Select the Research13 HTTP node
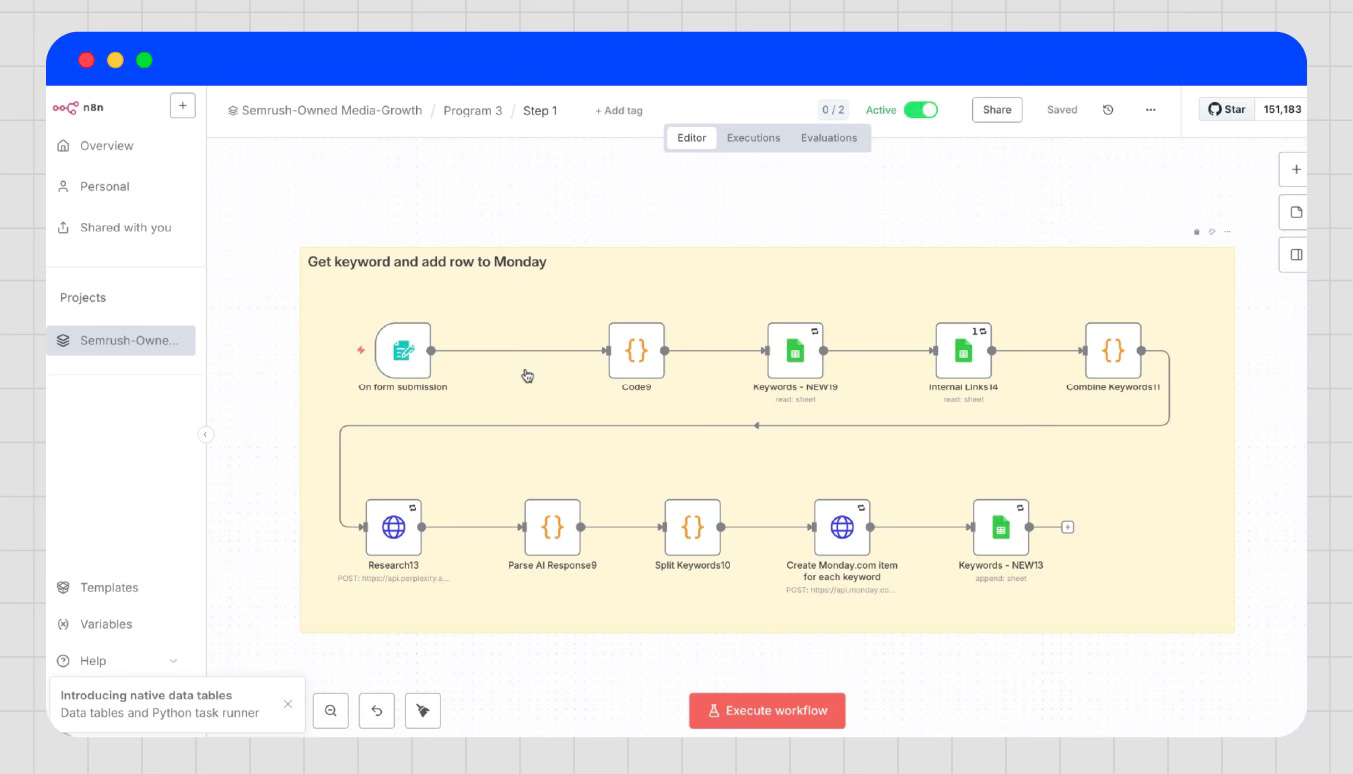The width and height of the screenshot is (1353, 774). [394, 527]
